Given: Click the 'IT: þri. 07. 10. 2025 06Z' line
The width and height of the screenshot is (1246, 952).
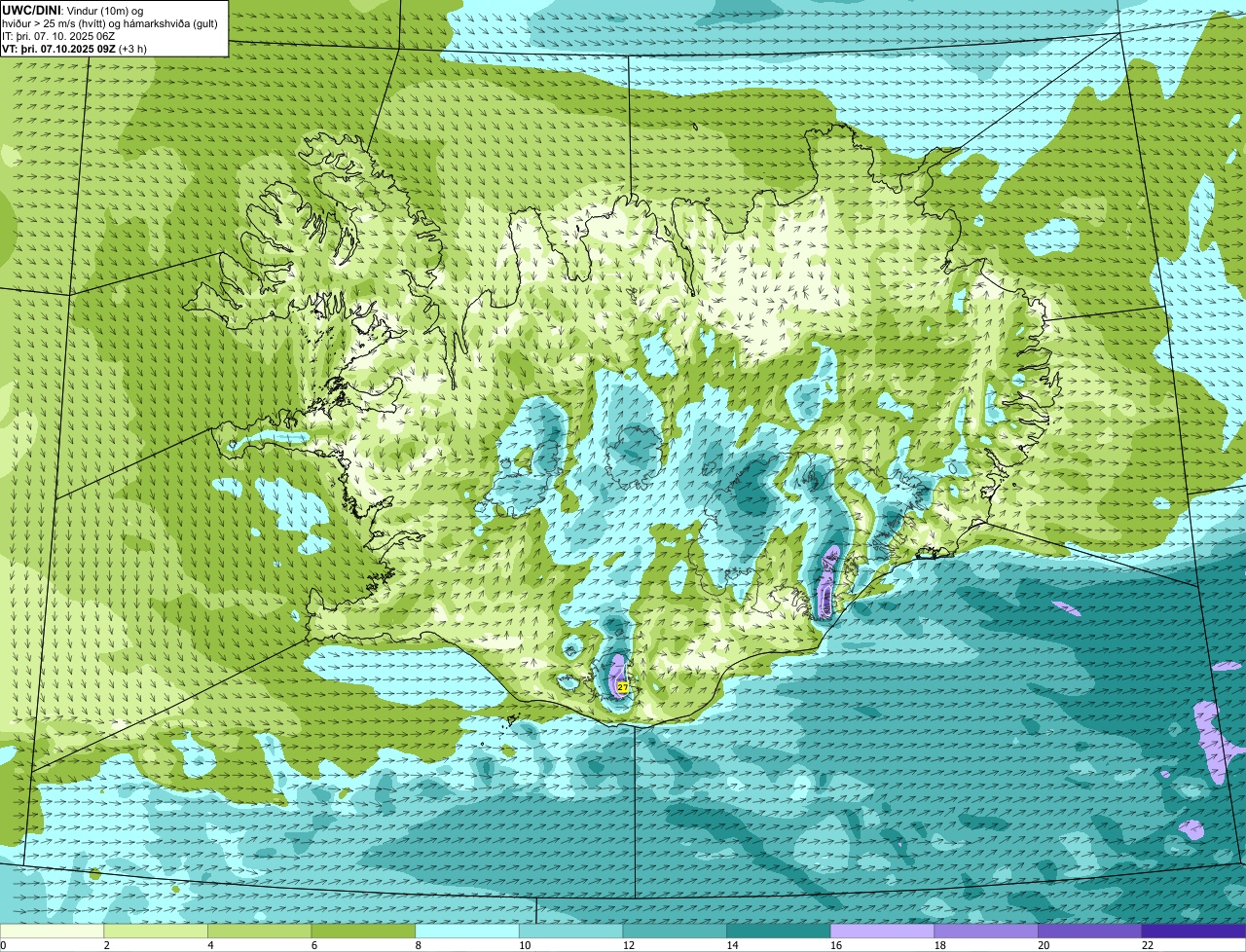Looking at the screenshot, I should point(60,36).
